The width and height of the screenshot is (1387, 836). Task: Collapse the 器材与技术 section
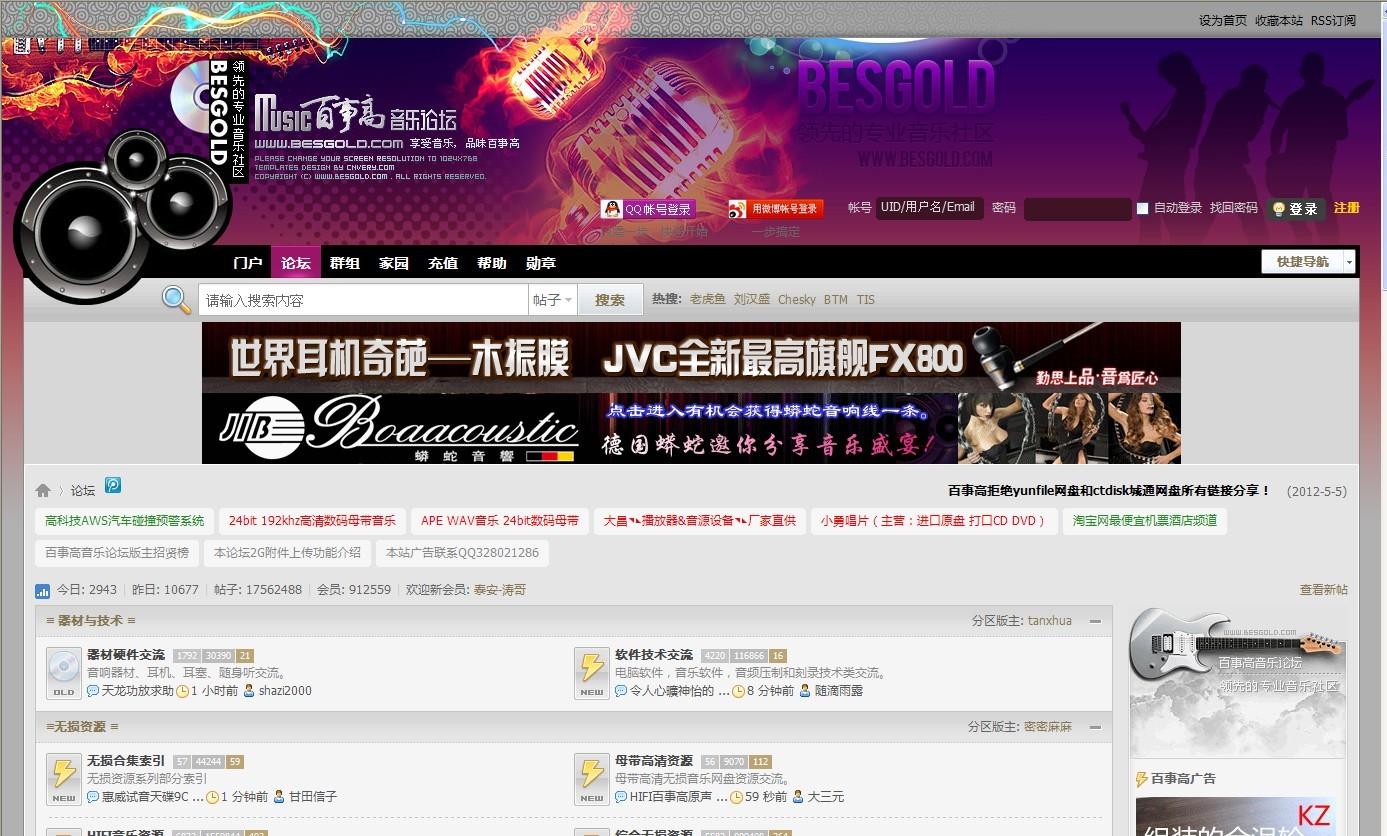click(1095, 621)
